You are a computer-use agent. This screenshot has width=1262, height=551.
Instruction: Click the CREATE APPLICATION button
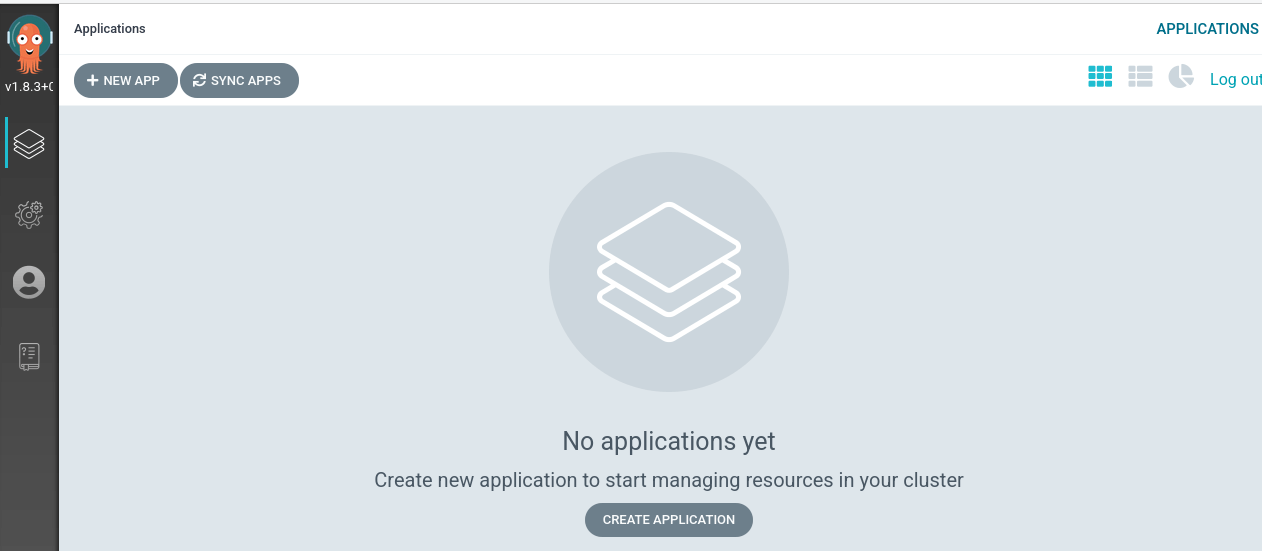pyautogui.click(x=669, y=520)
